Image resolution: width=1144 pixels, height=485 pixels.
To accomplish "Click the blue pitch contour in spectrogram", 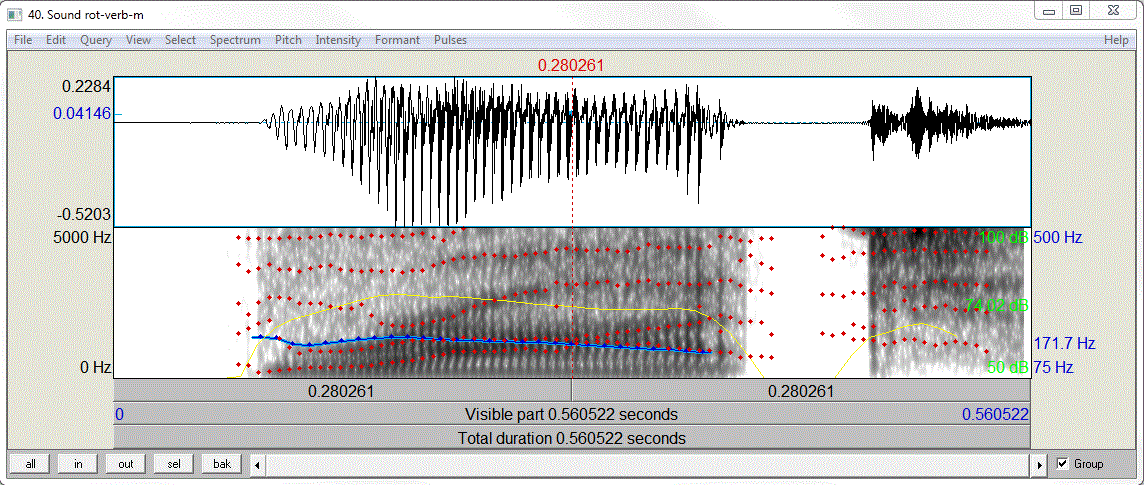I will [482, 340].
